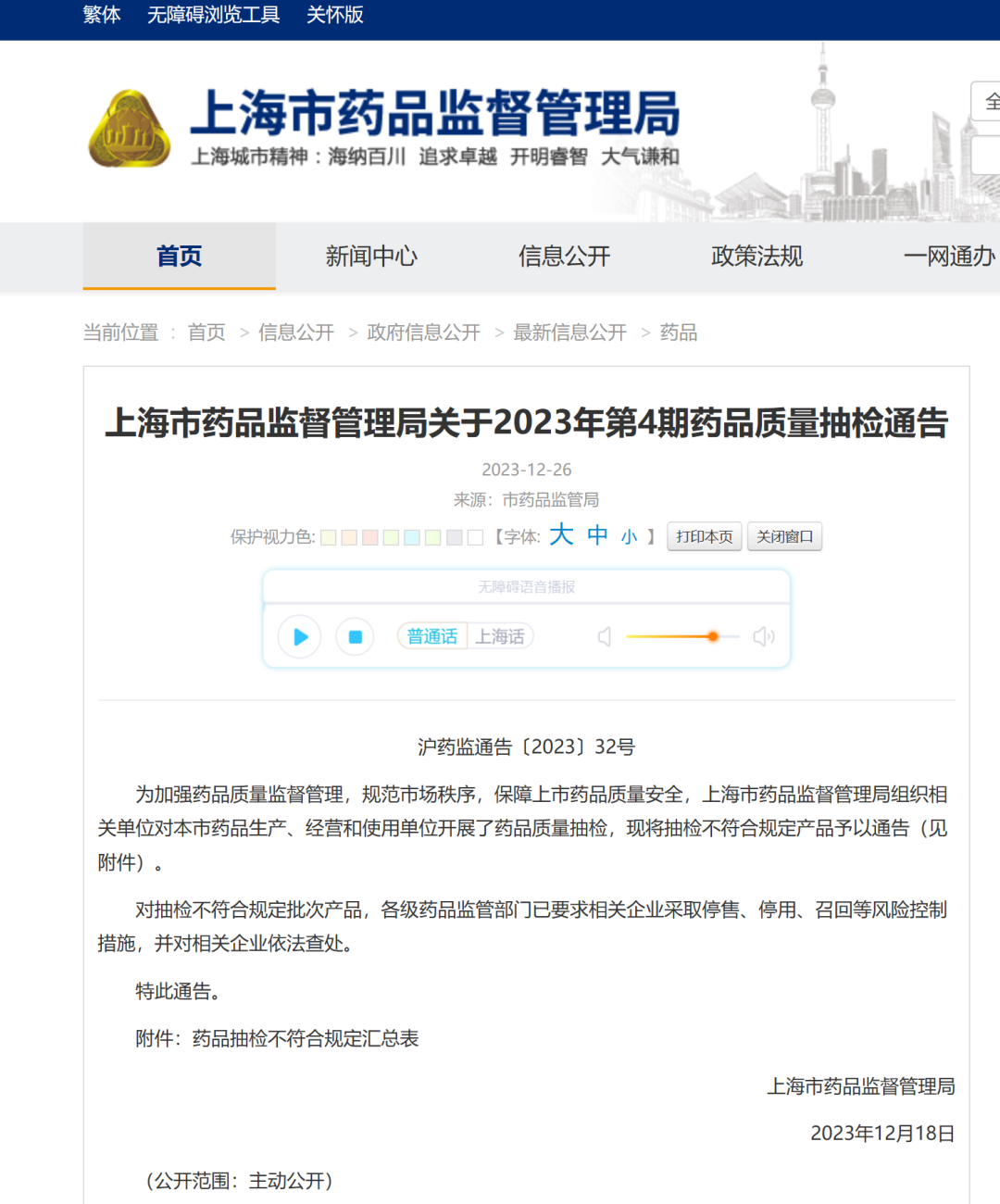This screenshot has height=1204, width=1000.
Task: Click the 保护视力色 label
Action: [x=273, y=537]
